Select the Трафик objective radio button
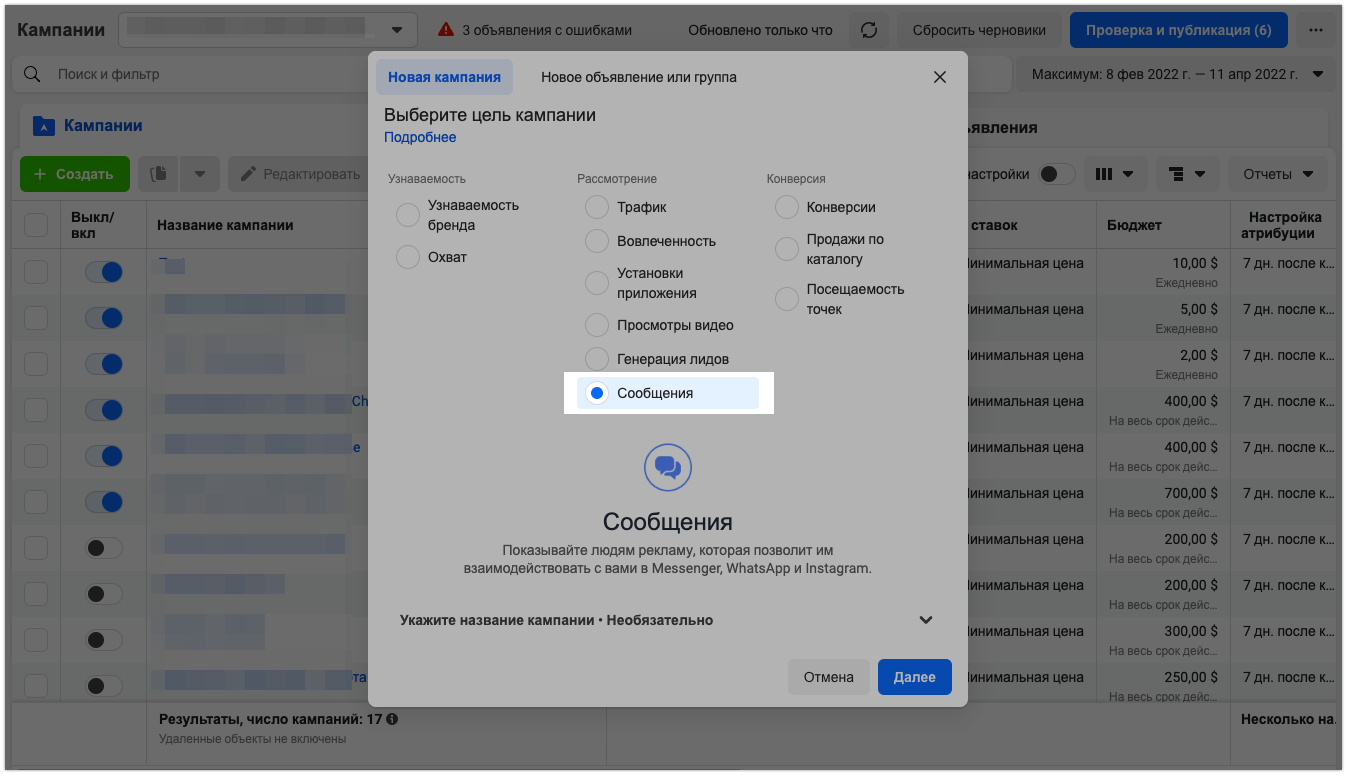Screen dimensions: 1347x775 click(x=597, y=207)
